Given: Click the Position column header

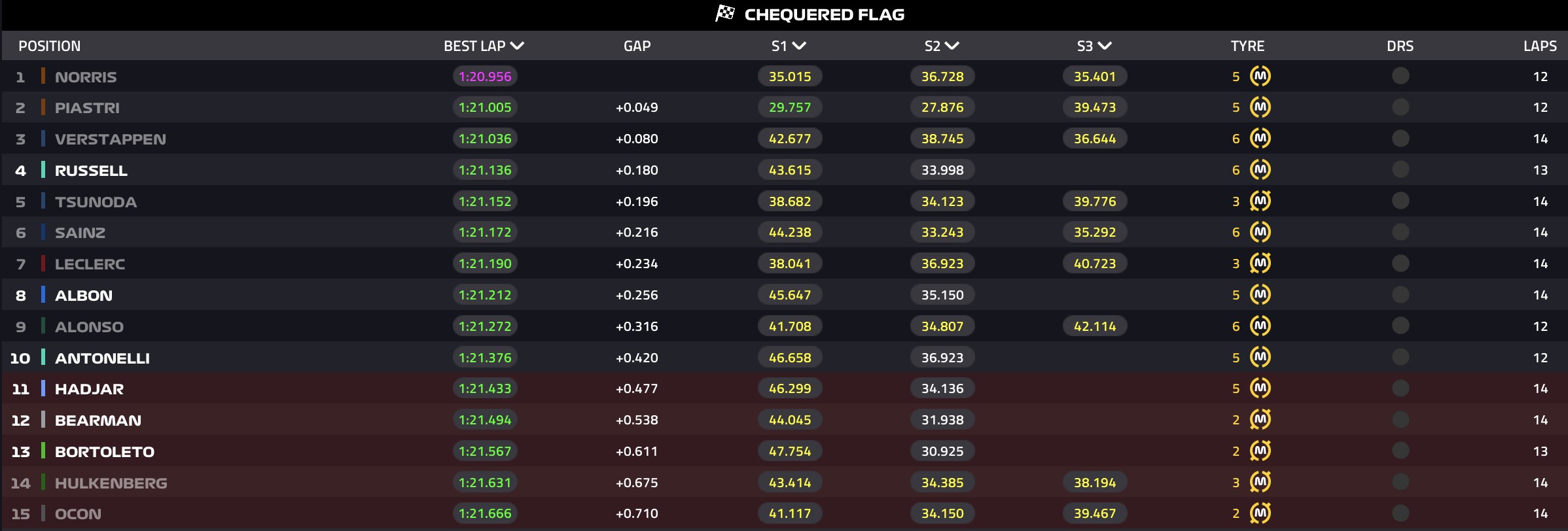Looking at the screenshot, I should point(50,46).
